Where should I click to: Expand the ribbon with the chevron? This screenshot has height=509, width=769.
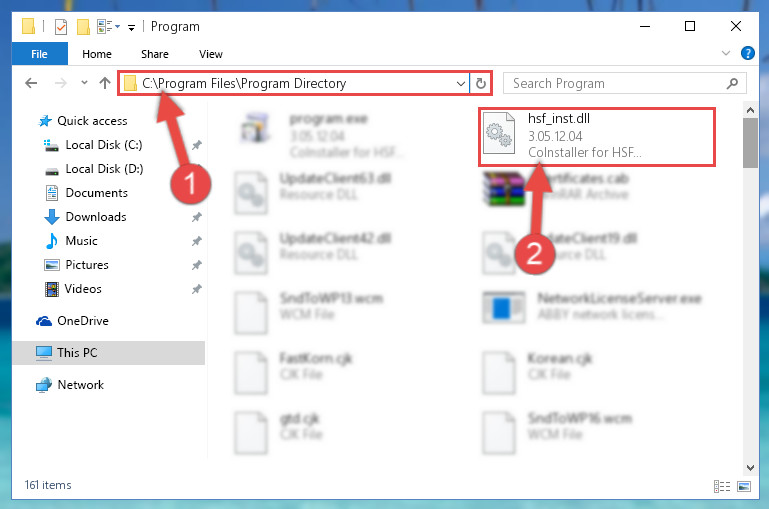point(726,53)
